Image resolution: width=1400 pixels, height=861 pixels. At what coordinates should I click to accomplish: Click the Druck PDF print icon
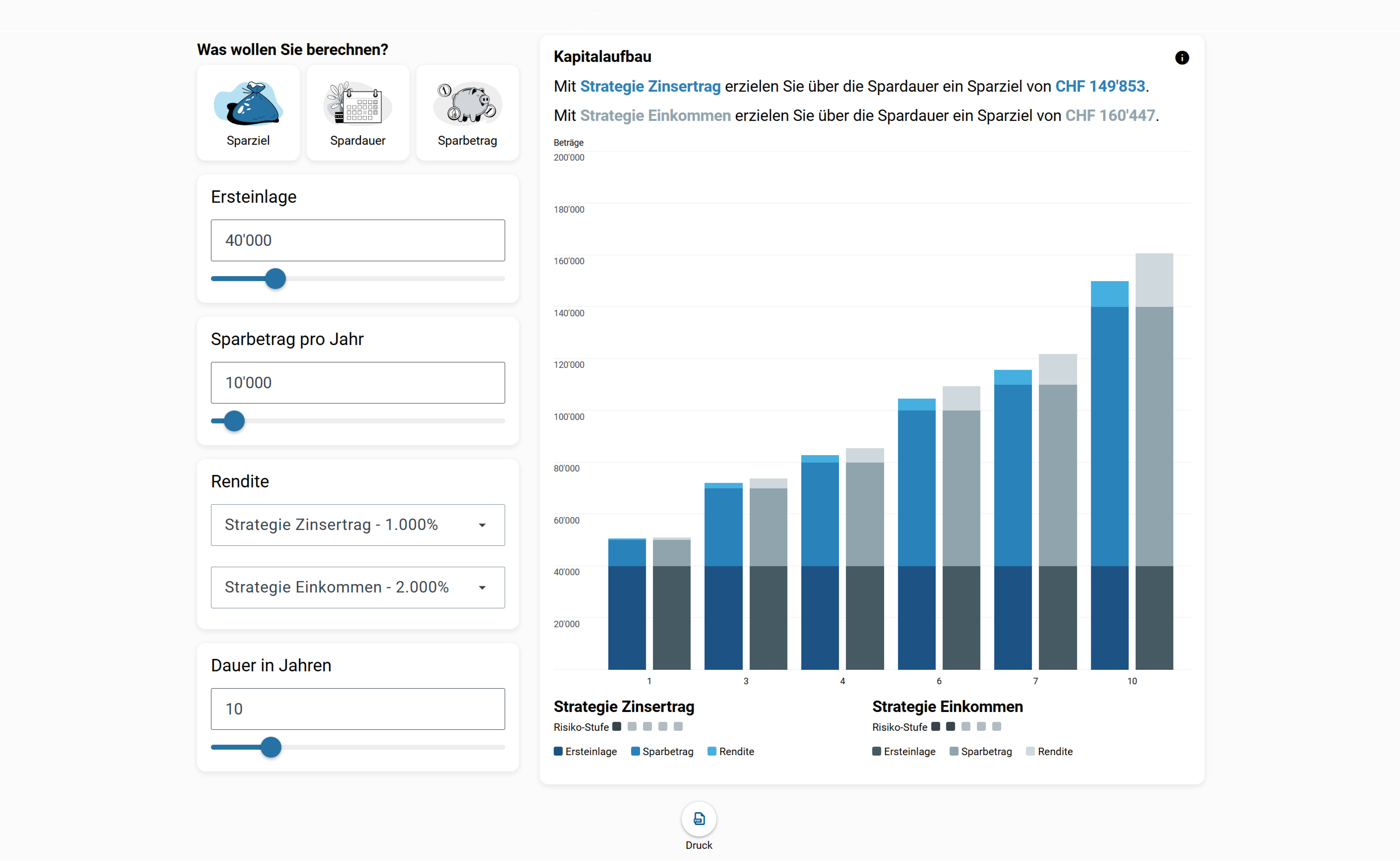coord(699,819)
